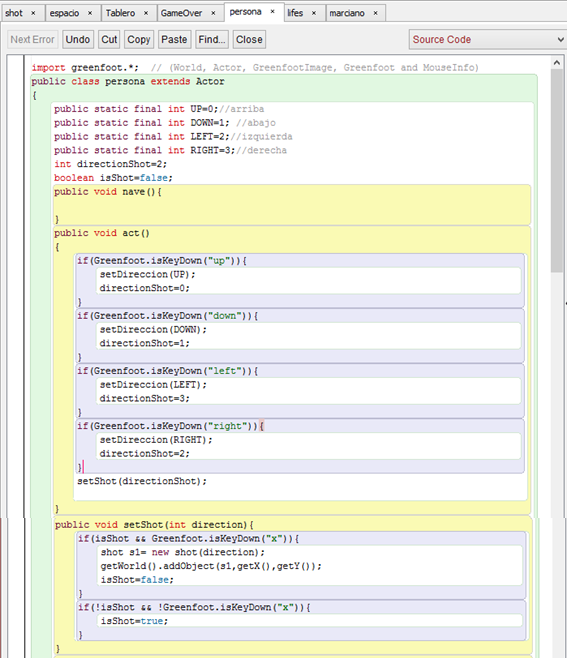Click the 'directionShot=1;' line
This screenshot has height=658, width=567.
pos(144,343)
